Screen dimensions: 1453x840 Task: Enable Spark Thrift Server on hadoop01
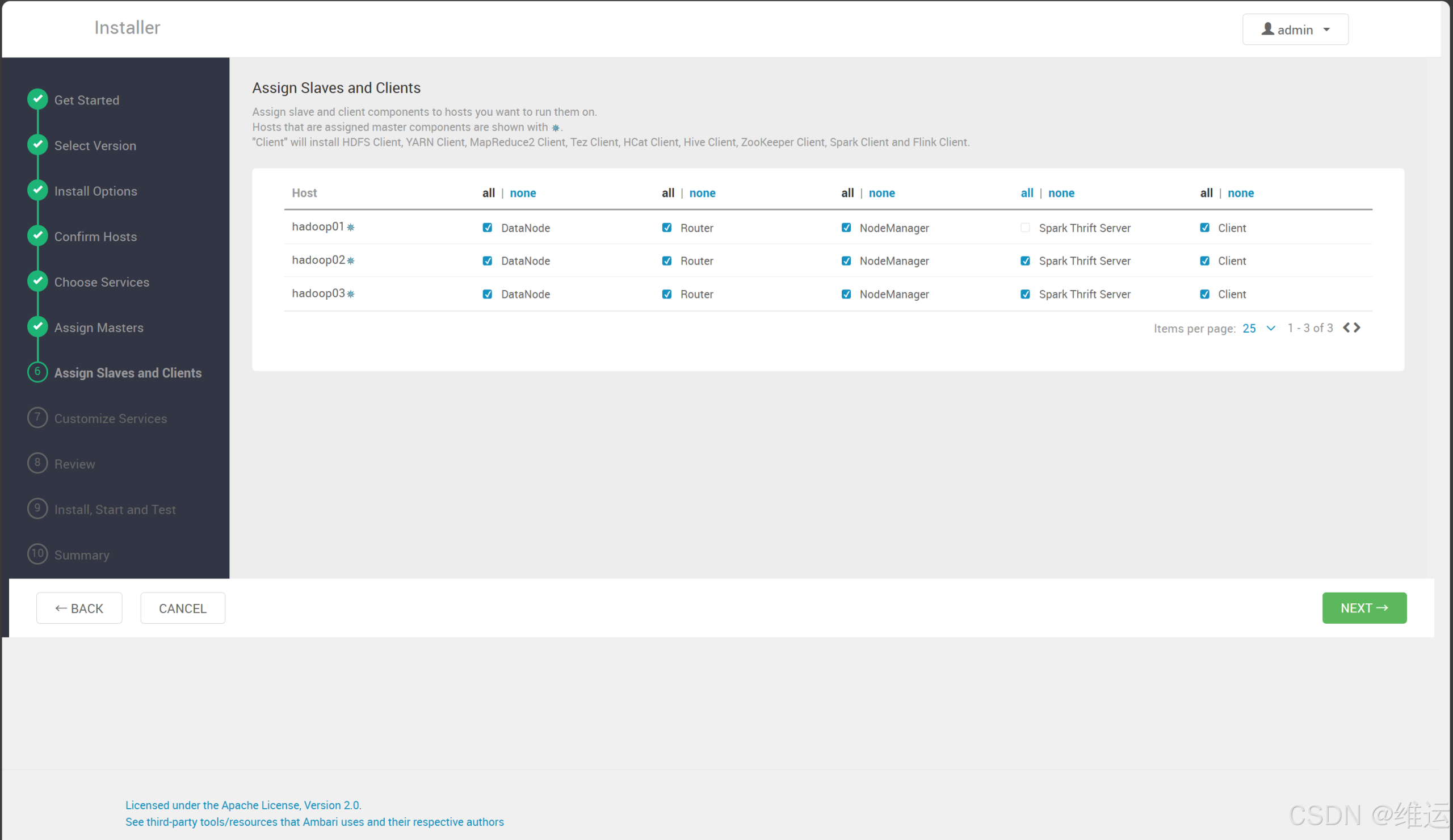coord(1025,228)
